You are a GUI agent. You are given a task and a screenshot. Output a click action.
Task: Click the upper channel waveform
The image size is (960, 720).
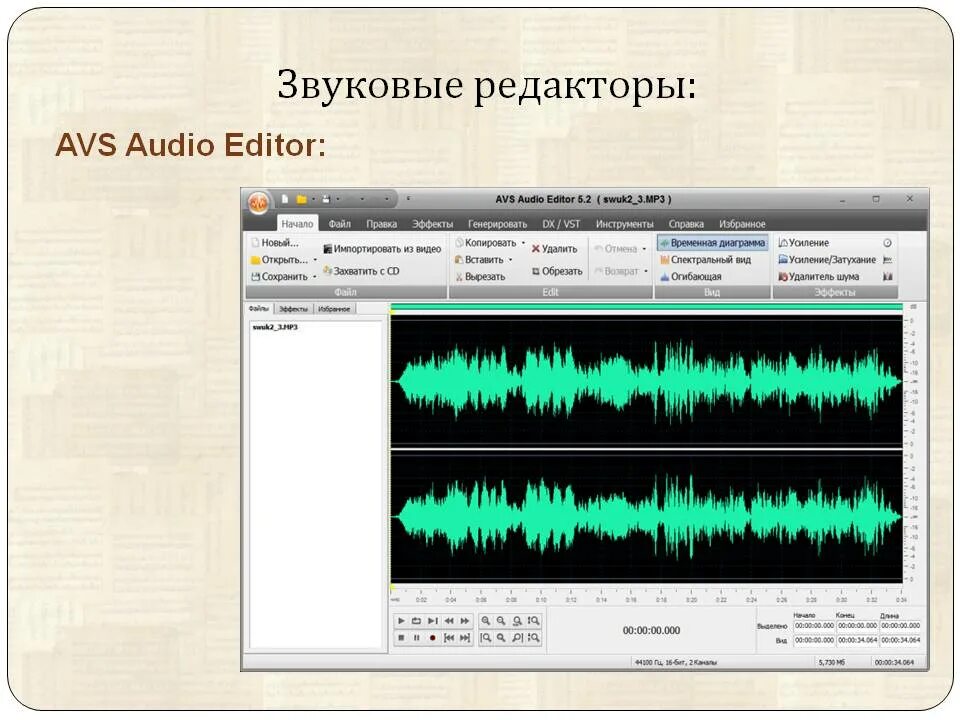point(647,381)
